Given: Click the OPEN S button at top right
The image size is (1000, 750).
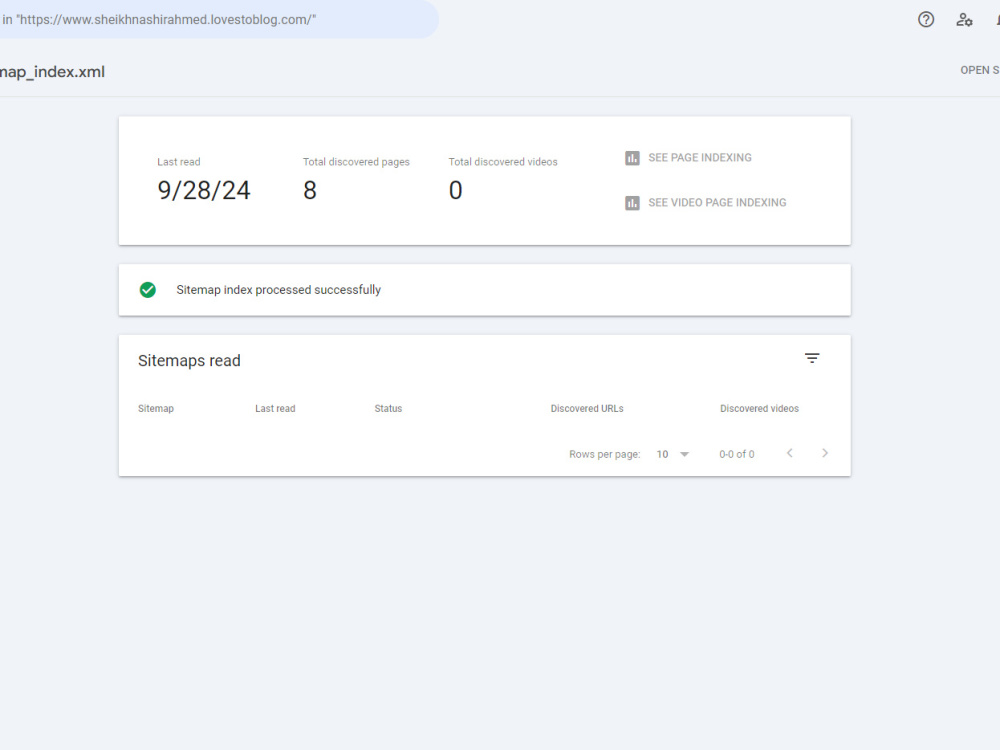Looking at the screenshot, I should pos(980,70).
